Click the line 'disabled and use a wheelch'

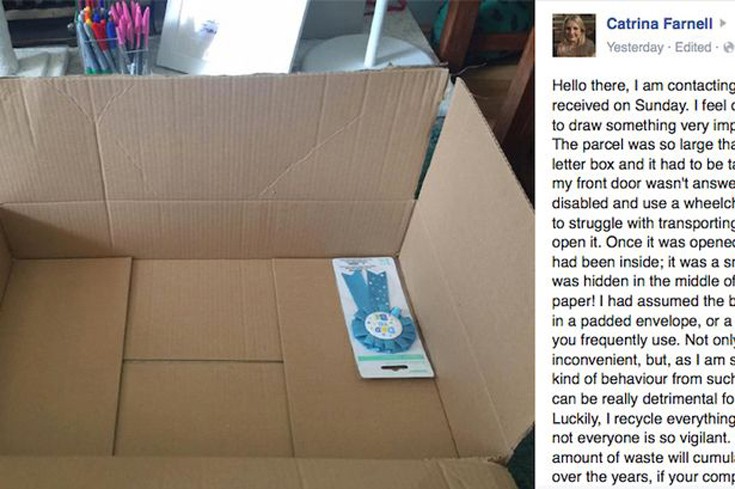pyautogui.click(x=644, y=203)
